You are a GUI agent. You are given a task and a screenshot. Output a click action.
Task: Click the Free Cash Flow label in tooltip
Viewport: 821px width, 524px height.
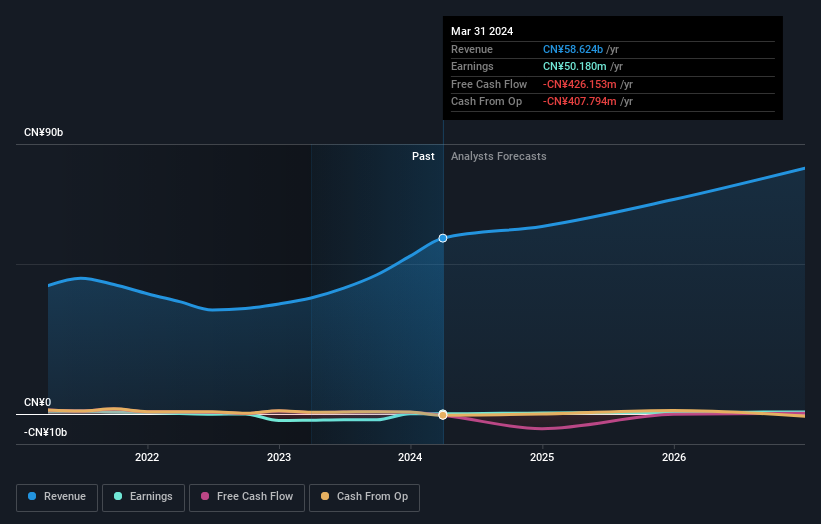pyautogui.click(x=489, y=84)
